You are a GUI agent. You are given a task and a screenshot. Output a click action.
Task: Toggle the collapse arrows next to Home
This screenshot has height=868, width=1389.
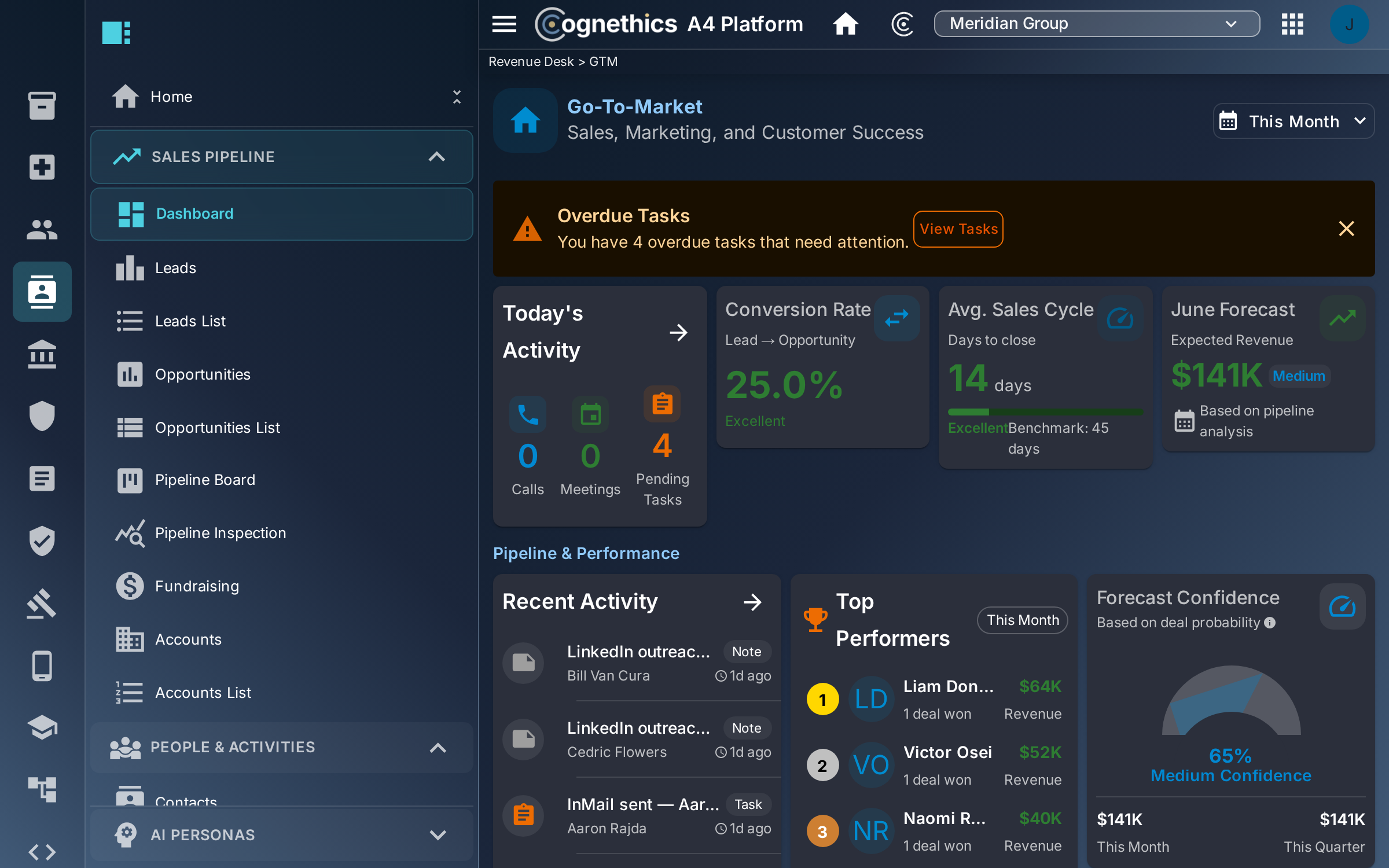click(x=457, y=97)
